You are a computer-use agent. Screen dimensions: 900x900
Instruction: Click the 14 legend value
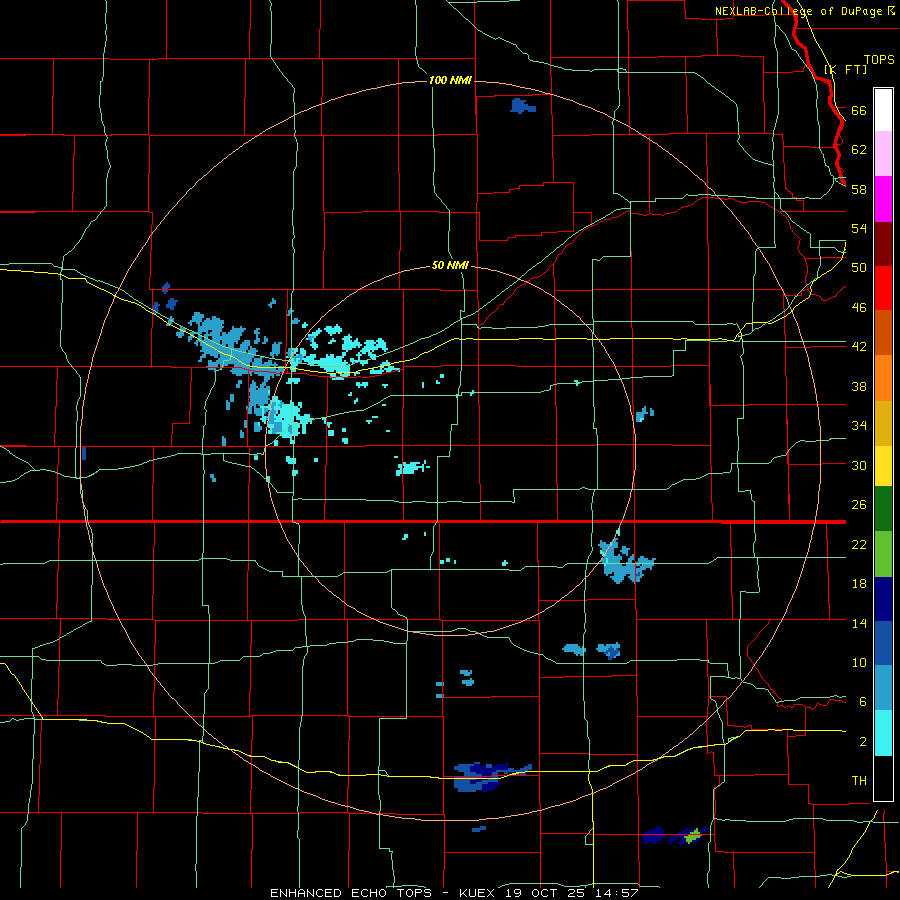pos(859,623)
